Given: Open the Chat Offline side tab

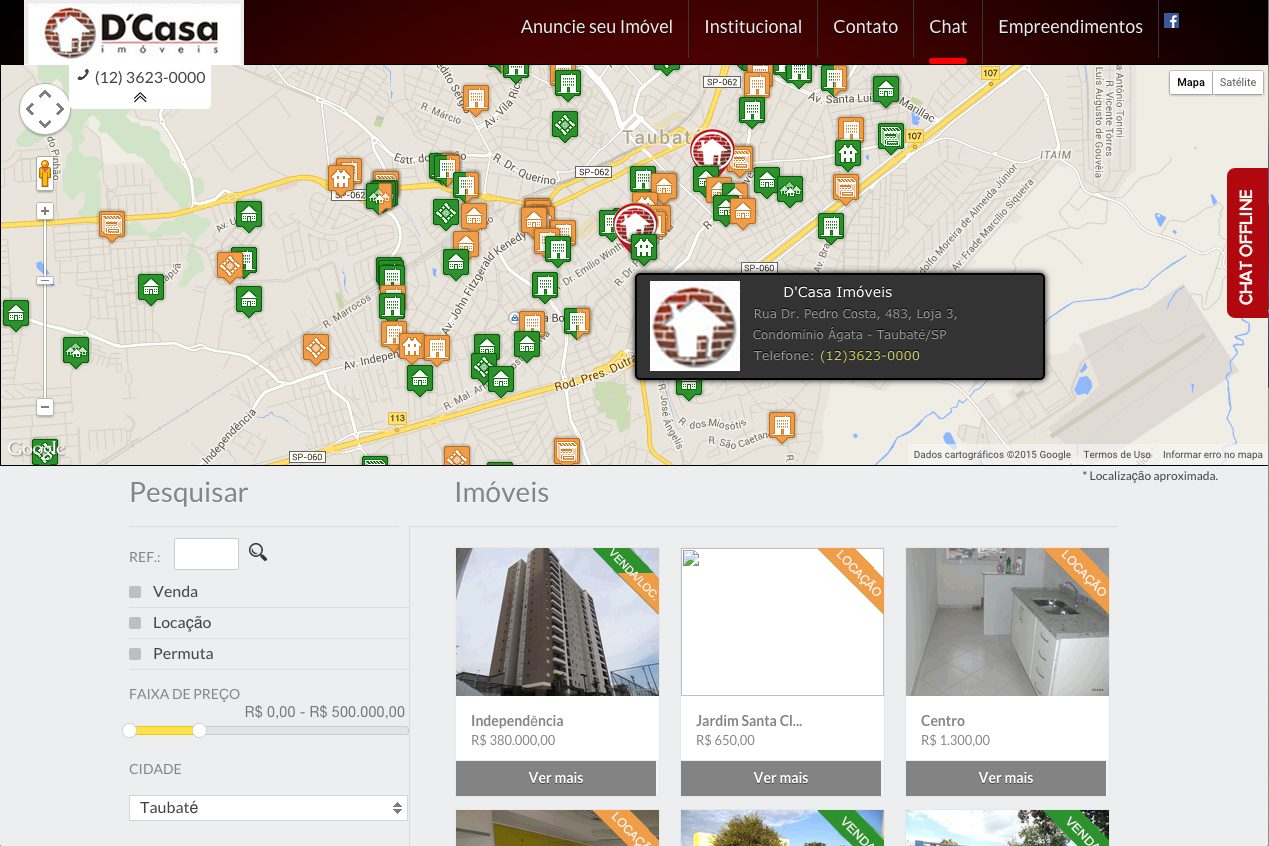Looking at the screenshot, I should (x=1248, y=243).
